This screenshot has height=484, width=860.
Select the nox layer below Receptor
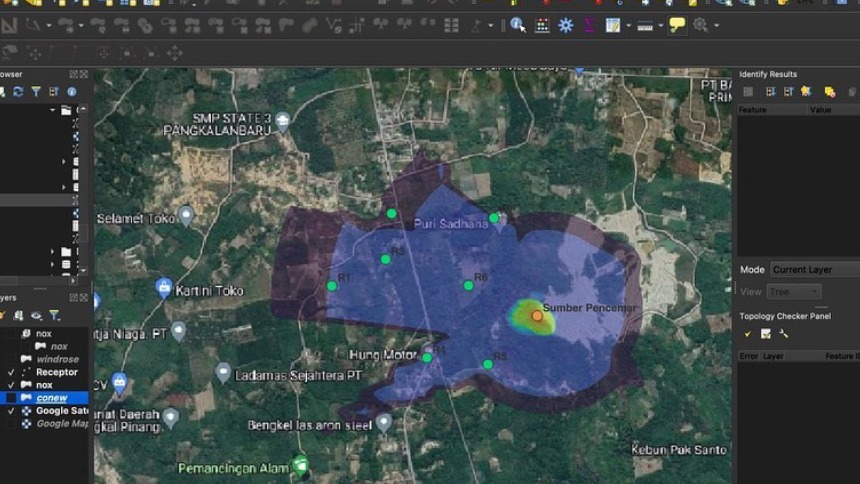44,385
